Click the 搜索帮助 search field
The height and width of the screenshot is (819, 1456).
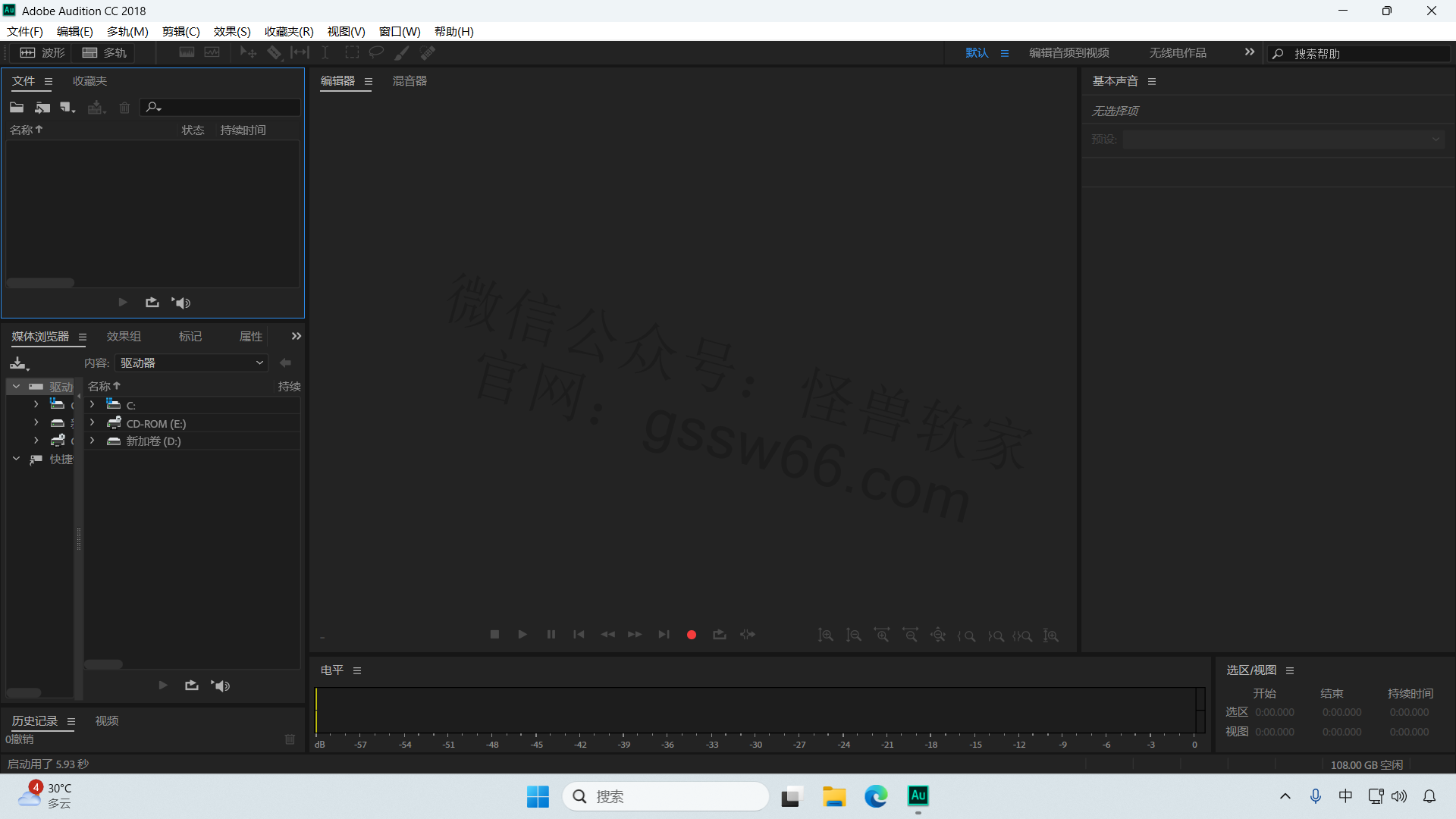pyautogui.click(x=1360, y=54)
